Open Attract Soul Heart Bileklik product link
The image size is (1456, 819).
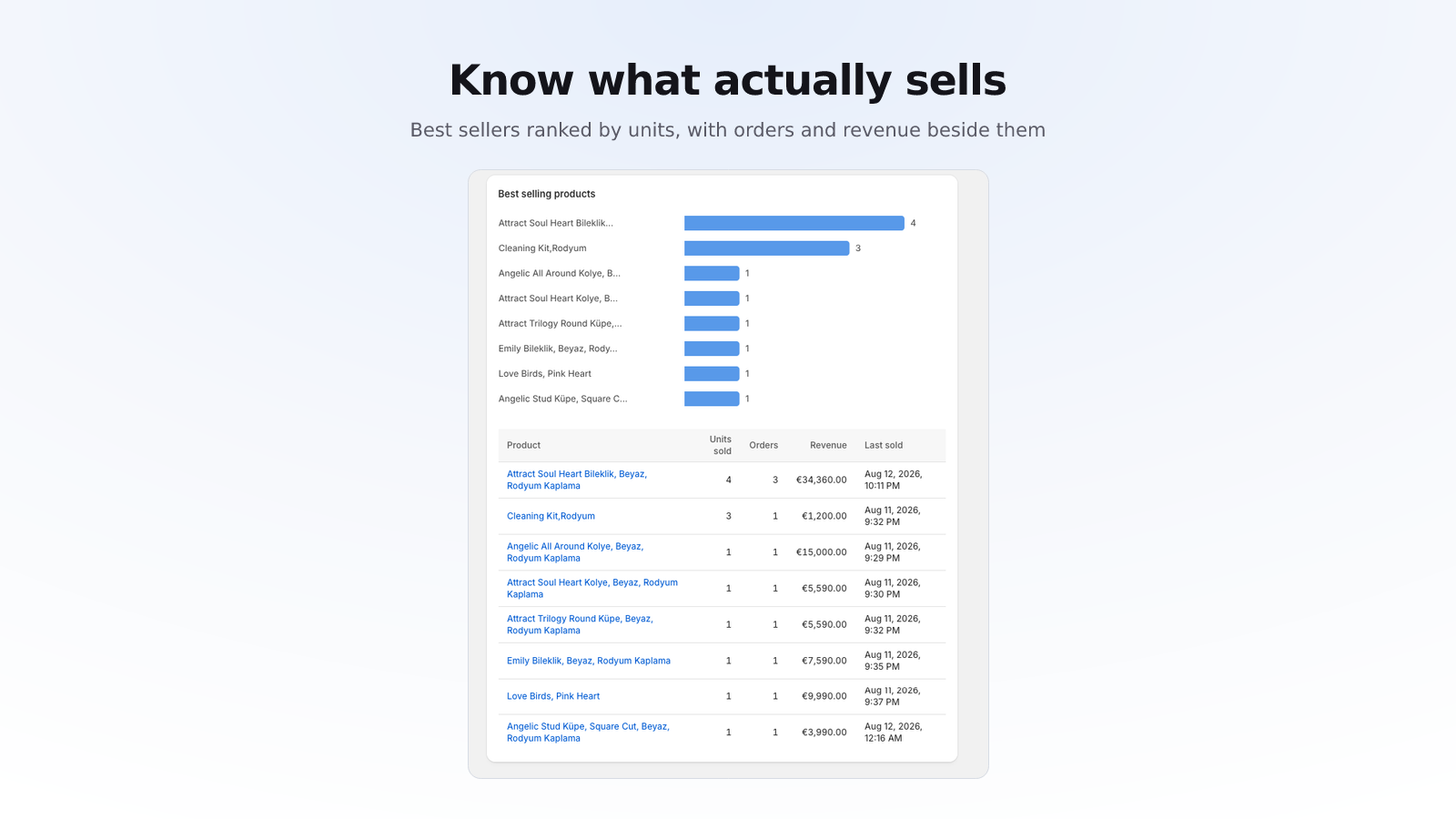pyautogui.click(x=577, y=480)
